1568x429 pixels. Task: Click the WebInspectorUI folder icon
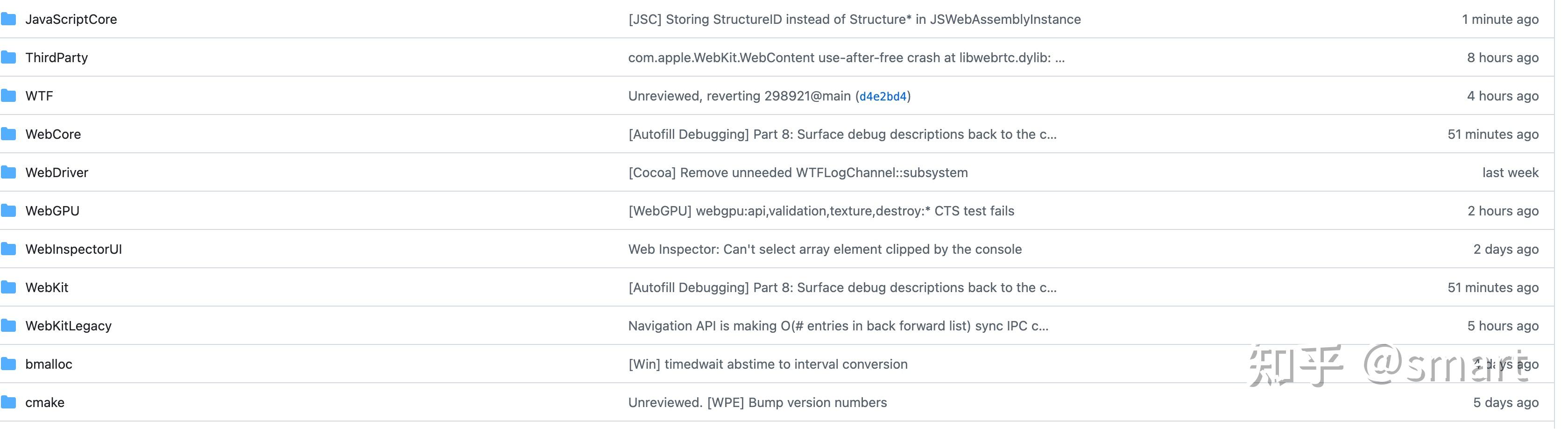point(8,250)
